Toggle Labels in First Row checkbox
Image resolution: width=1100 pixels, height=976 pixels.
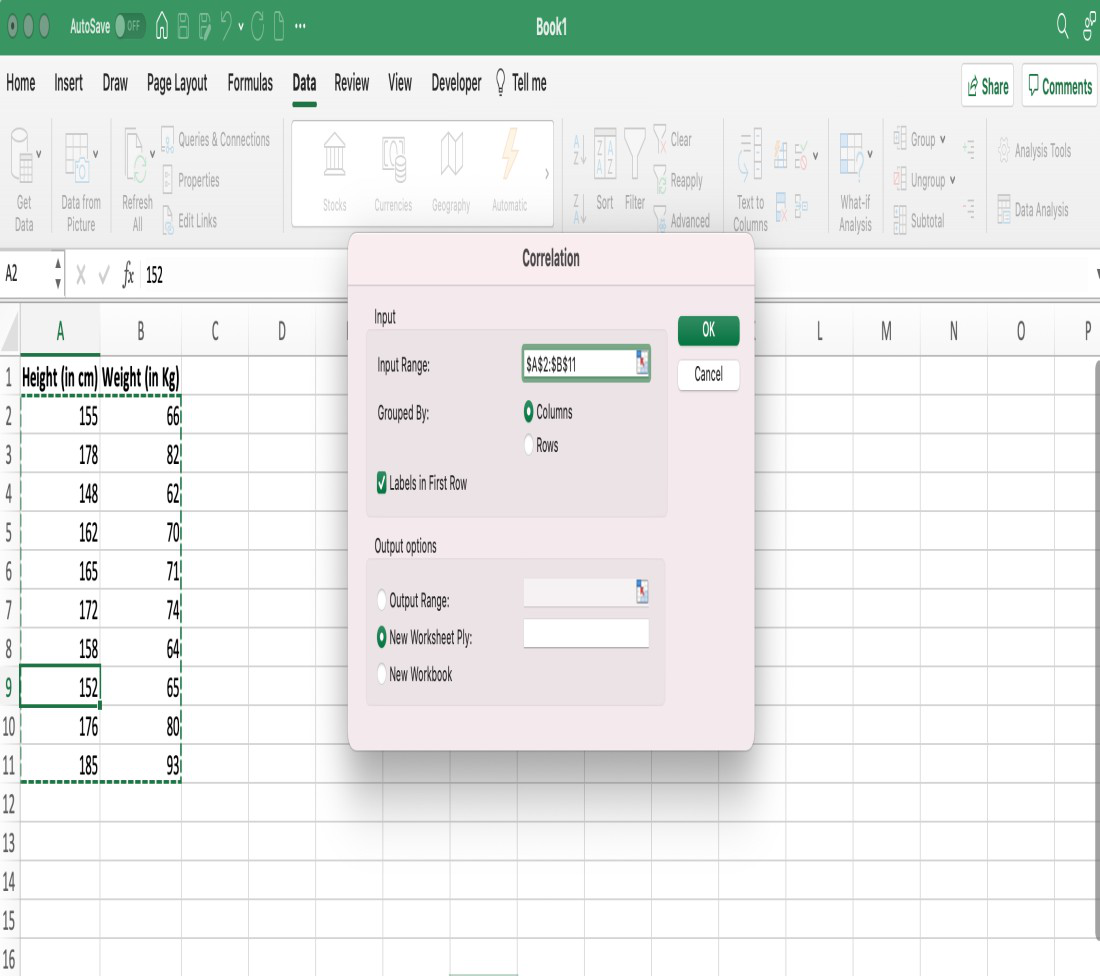(x=382, y=483)
